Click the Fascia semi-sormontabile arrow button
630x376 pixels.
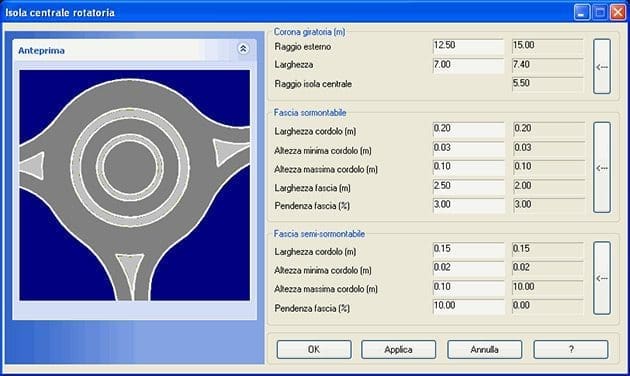[602, 278]
